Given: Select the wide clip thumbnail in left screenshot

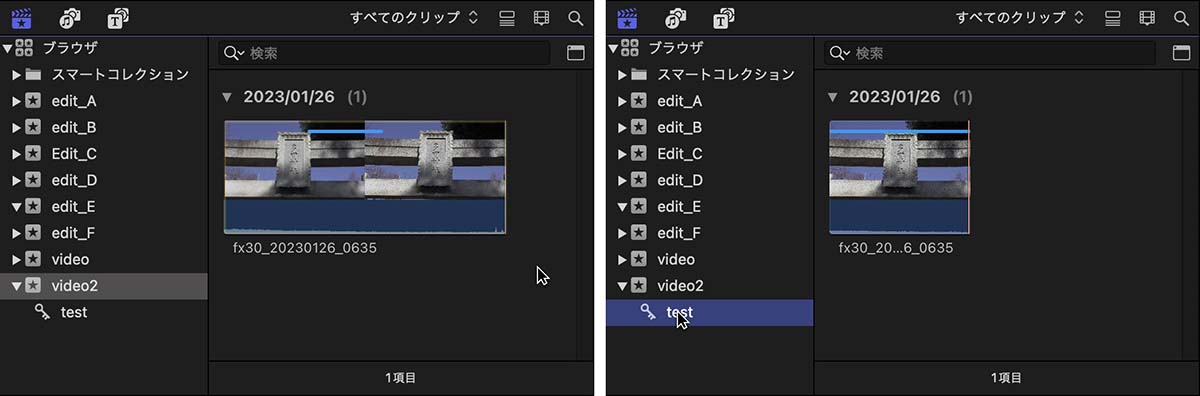Looking at the screenshot, I should click(365, 177).
